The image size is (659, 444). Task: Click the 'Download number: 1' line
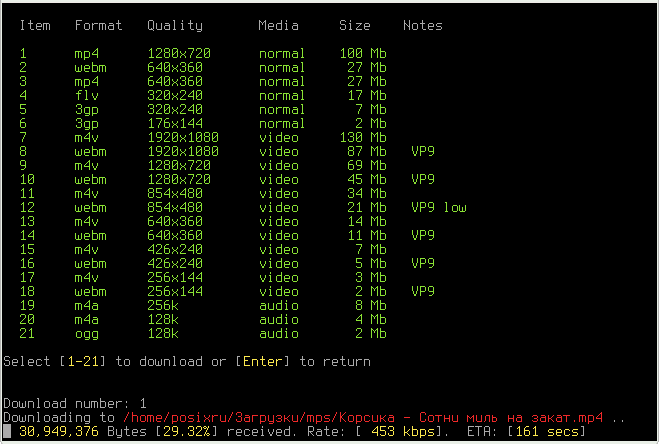coord(75,404)
